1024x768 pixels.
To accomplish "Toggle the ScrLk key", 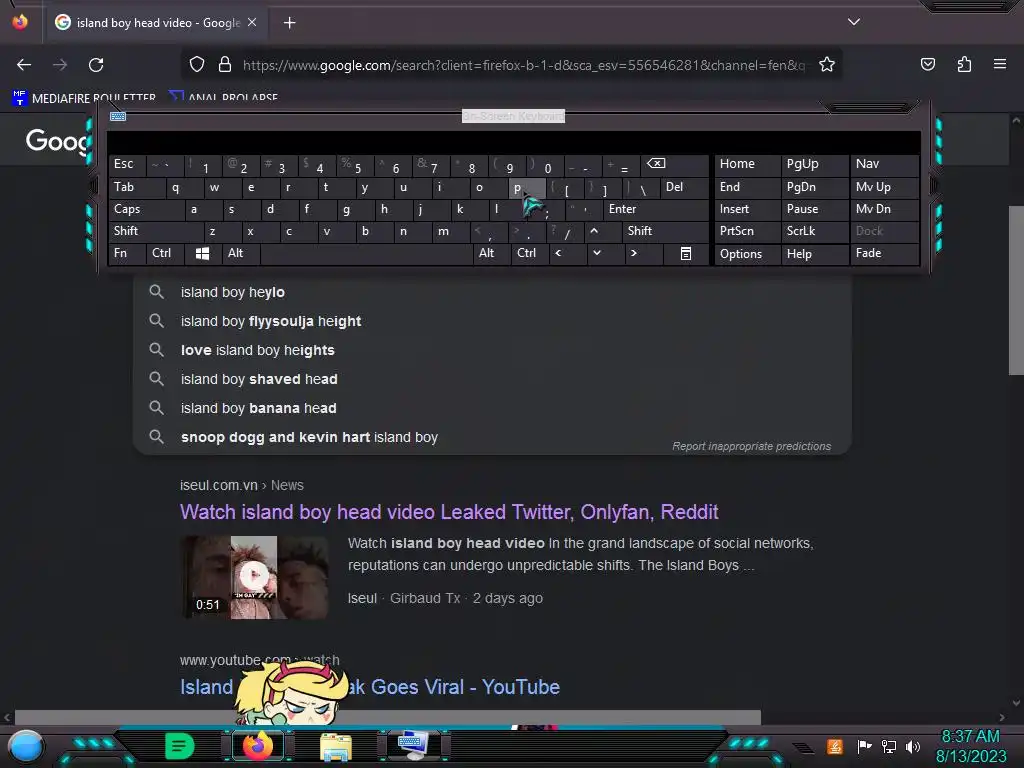I will pos(814,231).
